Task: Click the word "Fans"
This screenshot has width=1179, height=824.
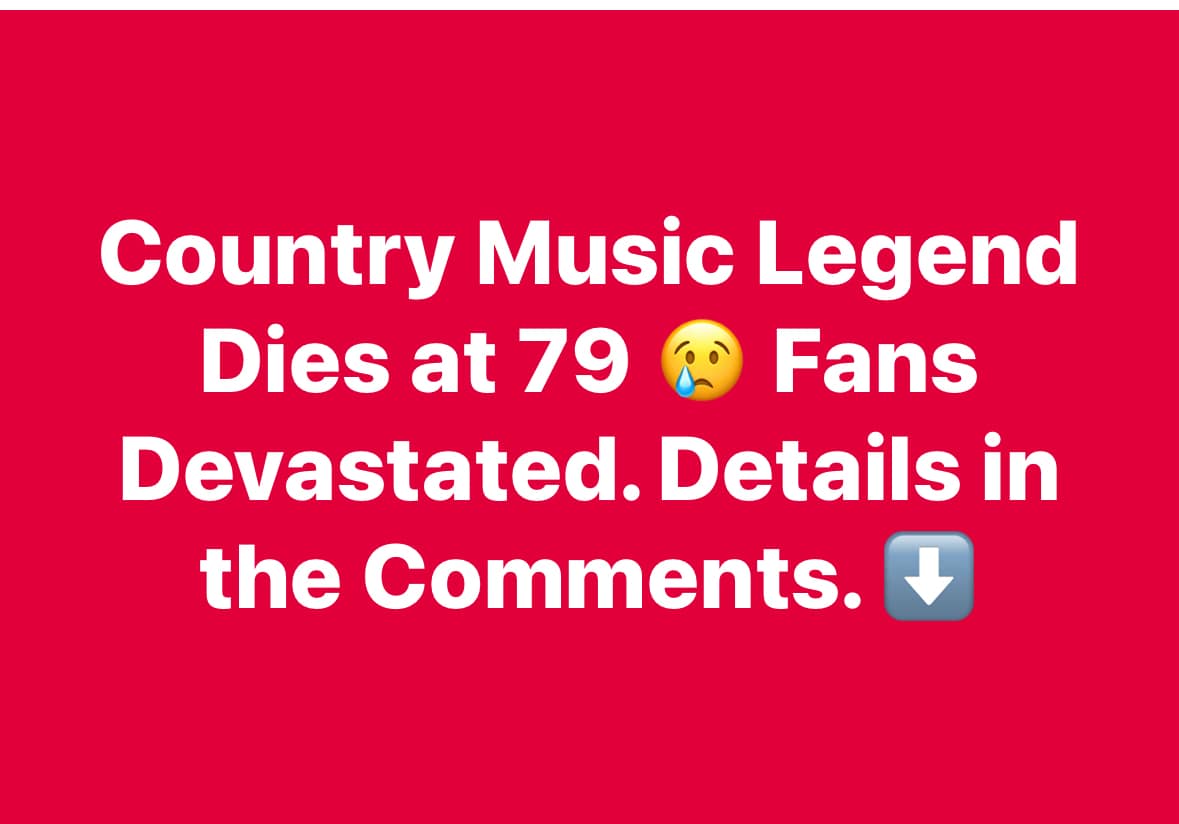Action: click(x=876, y=362)
